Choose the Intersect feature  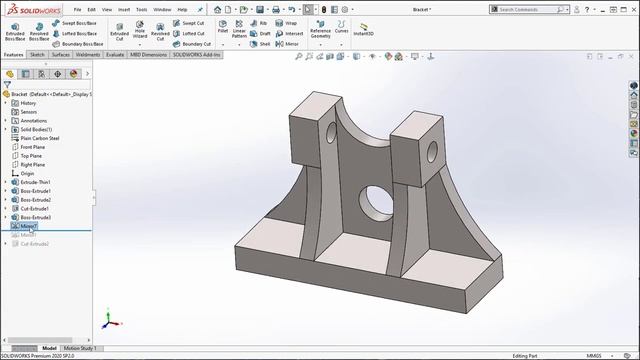click(289, 33)
